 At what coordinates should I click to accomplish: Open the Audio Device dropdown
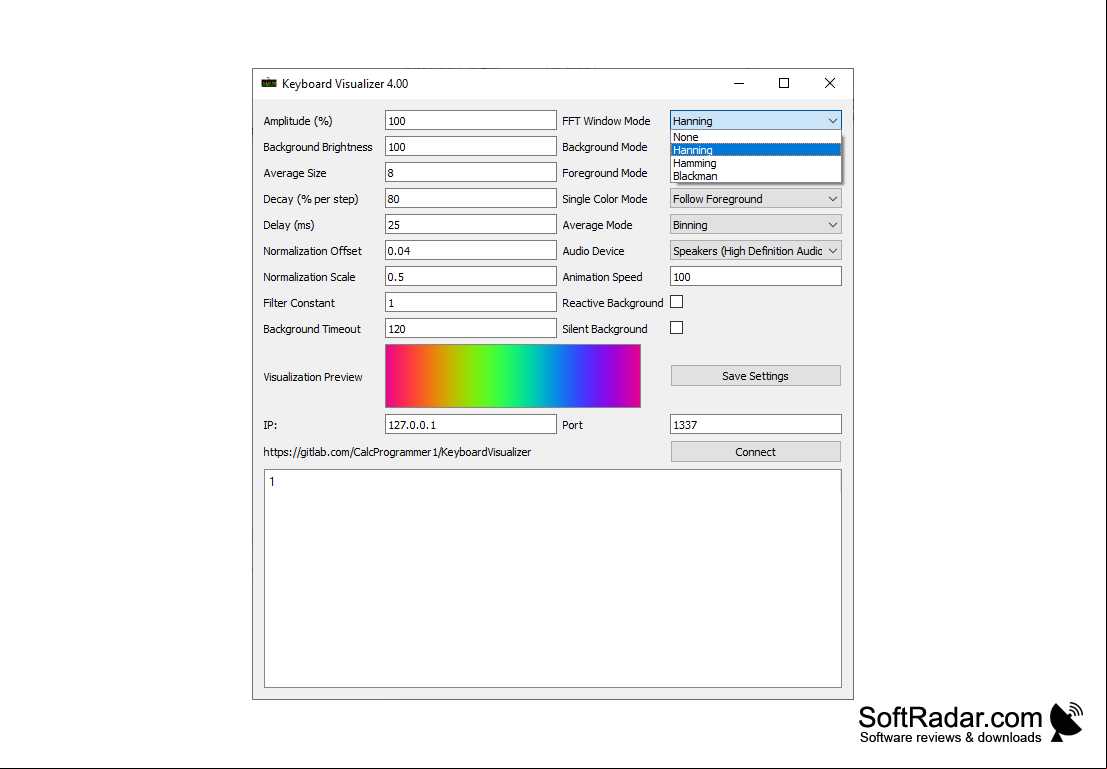pos(755,251)
